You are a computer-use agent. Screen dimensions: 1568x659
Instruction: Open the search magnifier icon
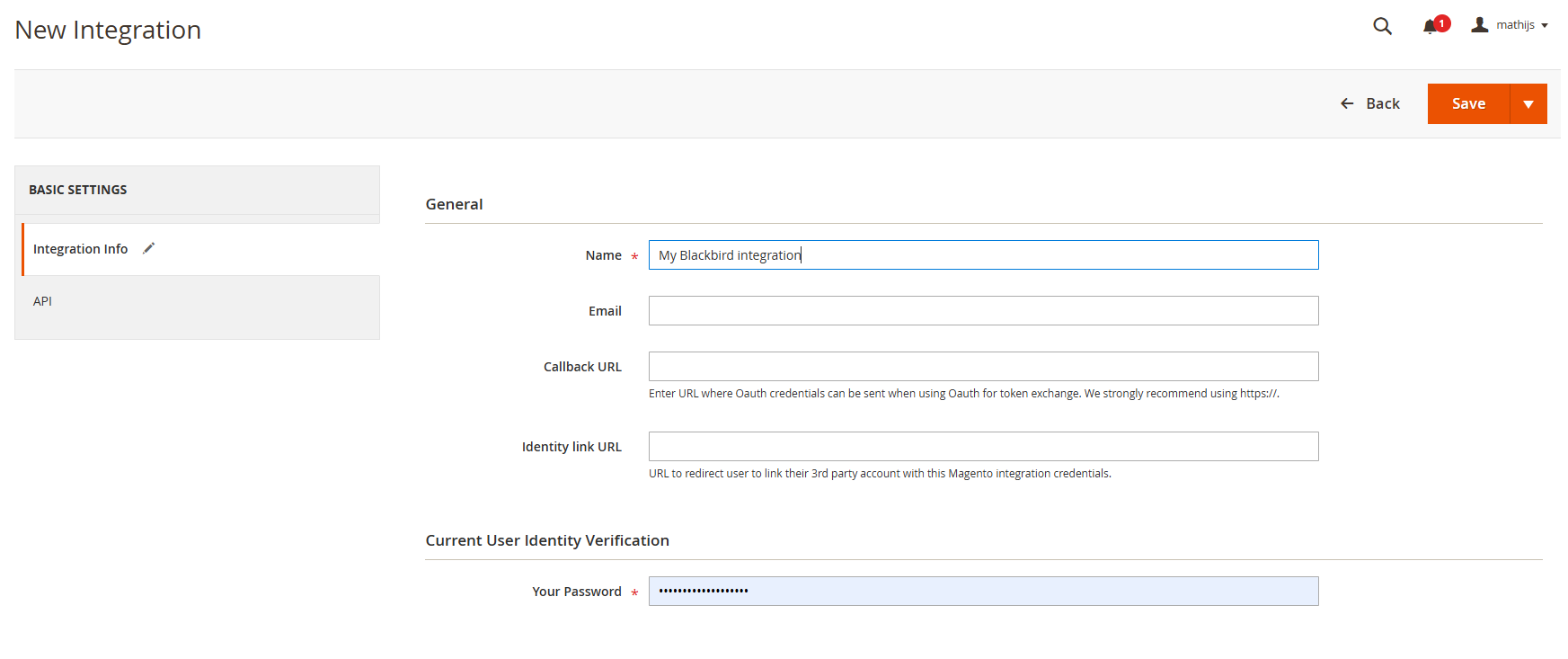pyautogui.click(x=1382, y=26)
